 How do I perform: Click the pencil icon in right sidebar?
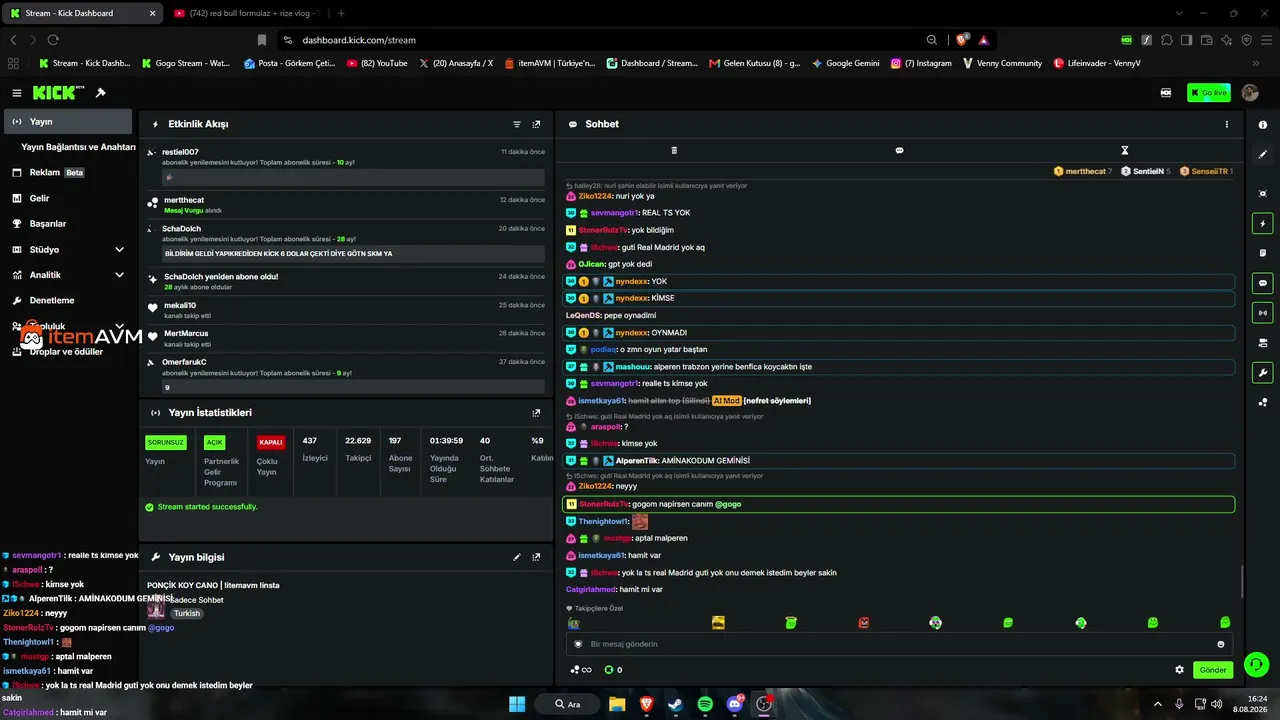tap(1263, 155)
